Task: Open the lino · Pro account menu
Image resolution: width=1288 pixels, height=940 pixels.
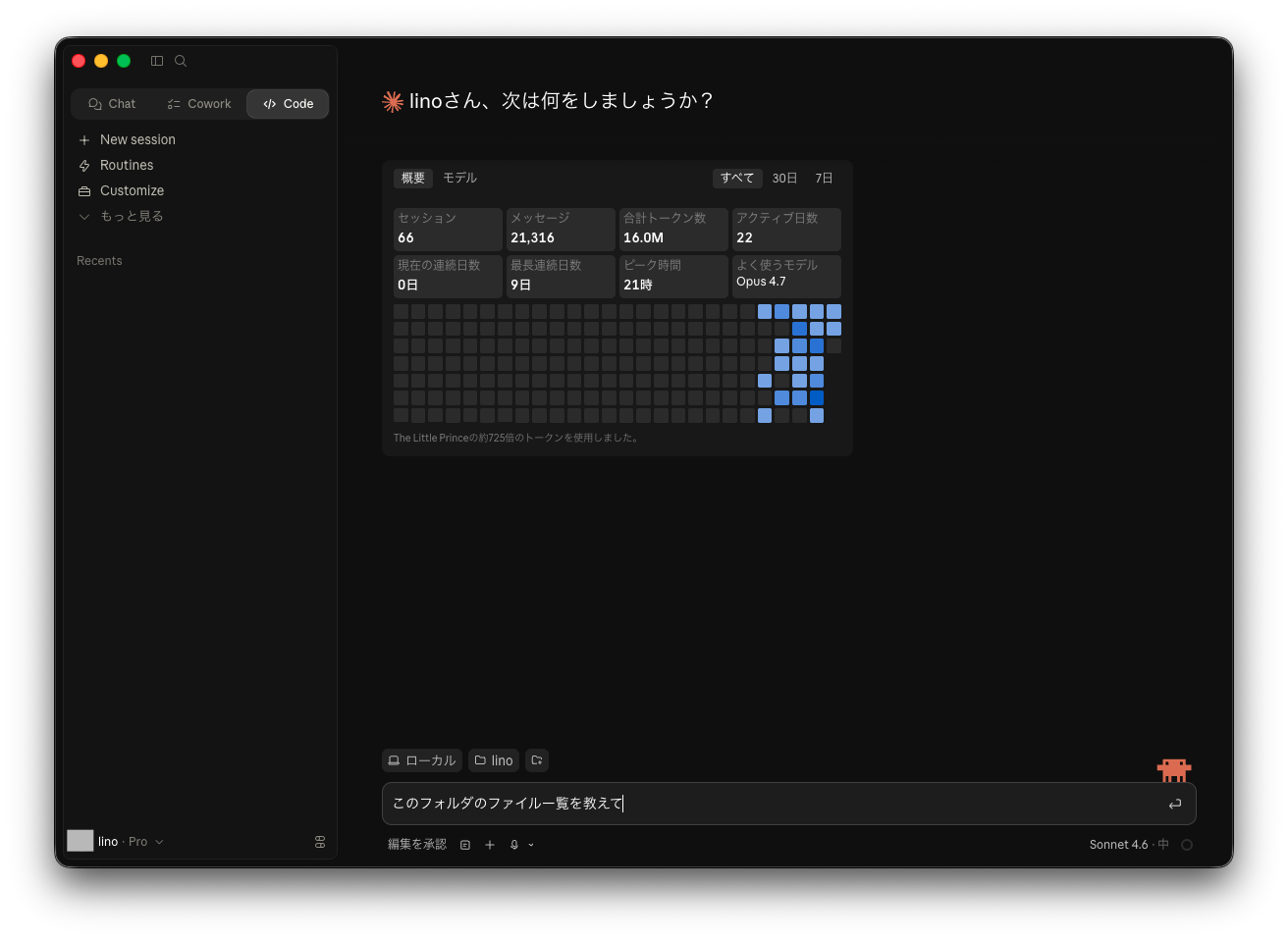Action: tap(116, 842)
